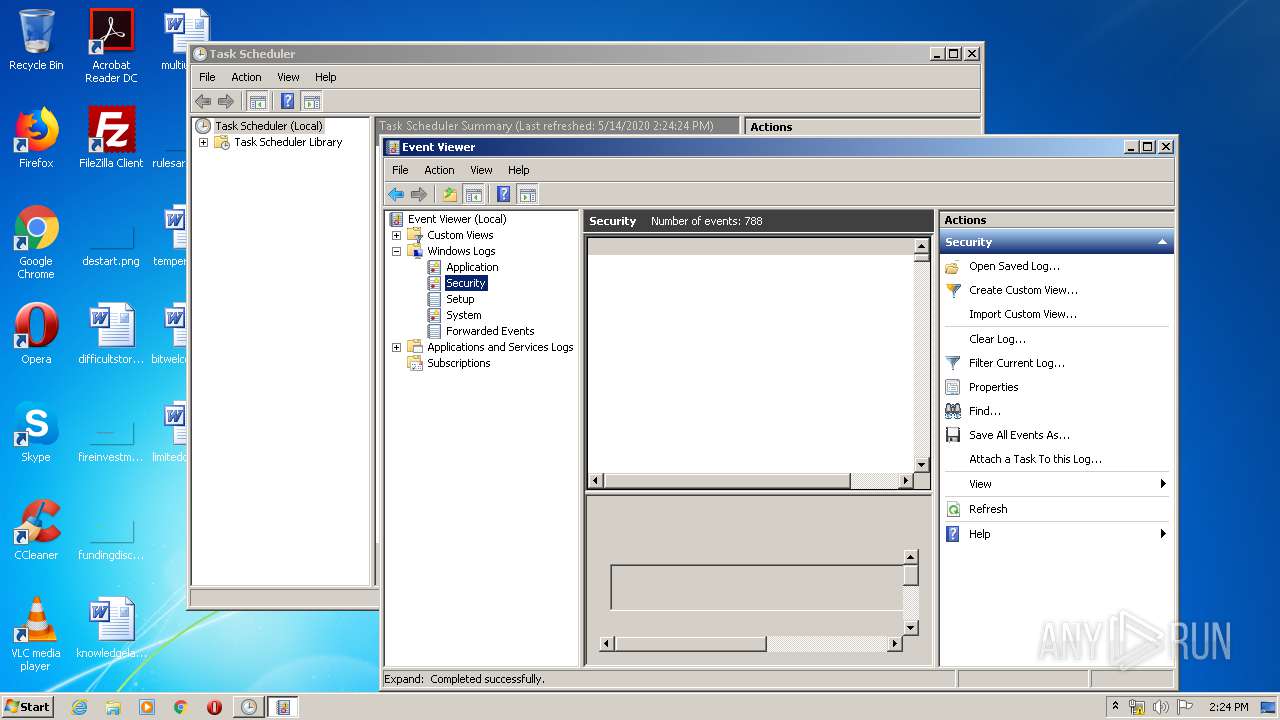This screenshot has height=720, width=1280.
Task: Collapse Windows Logs tree node
Action: point(396,251)
